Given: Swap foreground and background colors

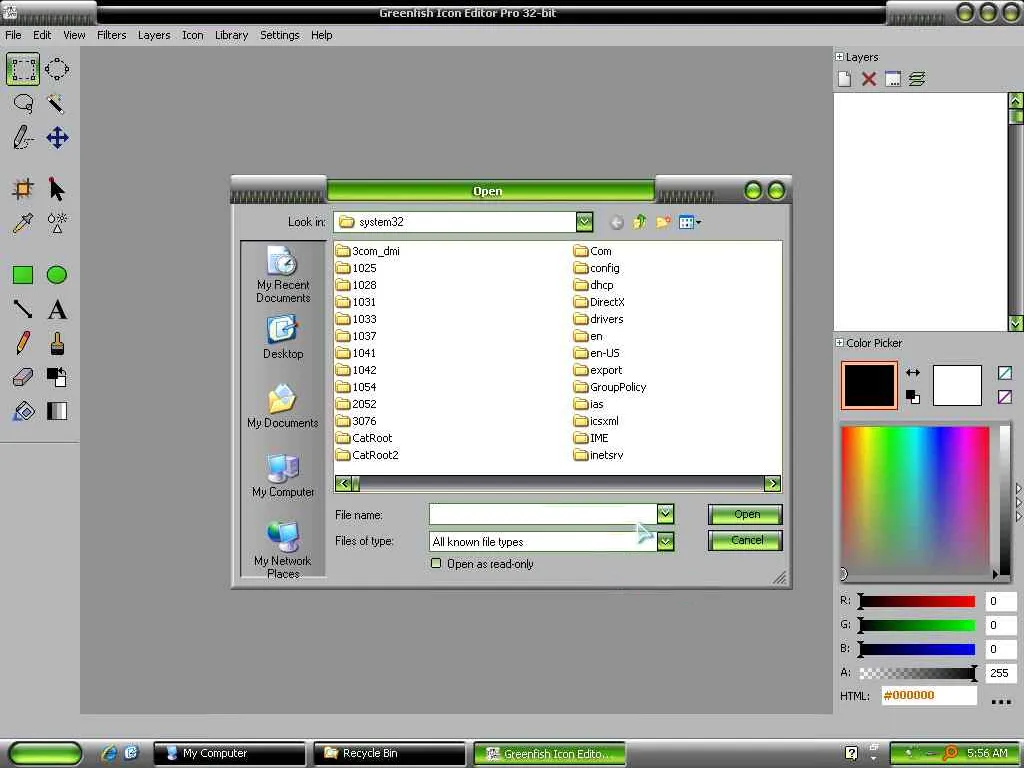Looking at the screenshot, I should click(x=913, y=373).
